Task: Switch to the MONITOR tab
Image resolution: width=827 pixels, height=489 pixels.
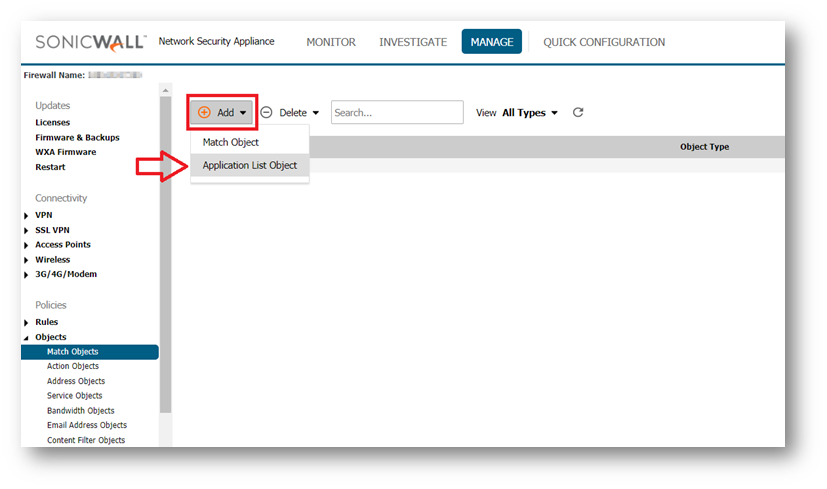Action: click(330, 42)
